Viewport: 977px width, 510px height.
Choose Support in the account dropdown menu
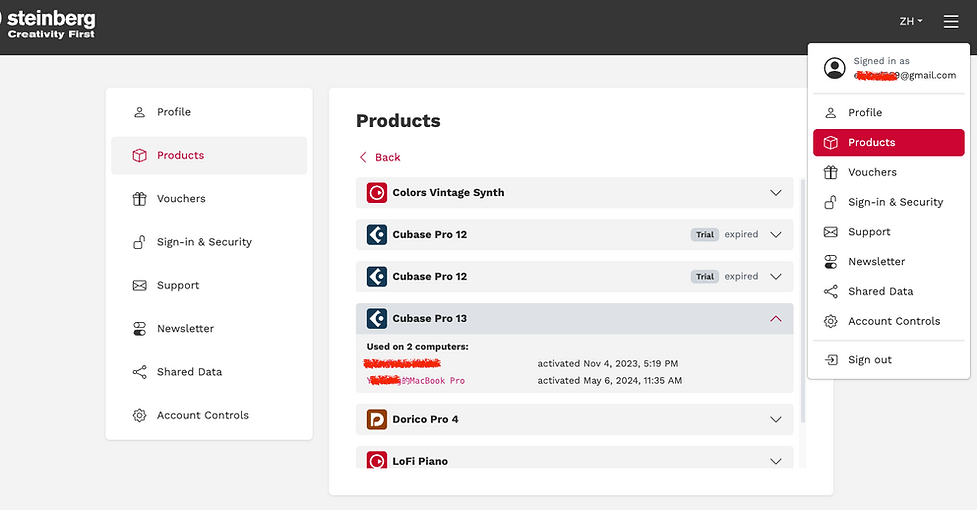889,232
